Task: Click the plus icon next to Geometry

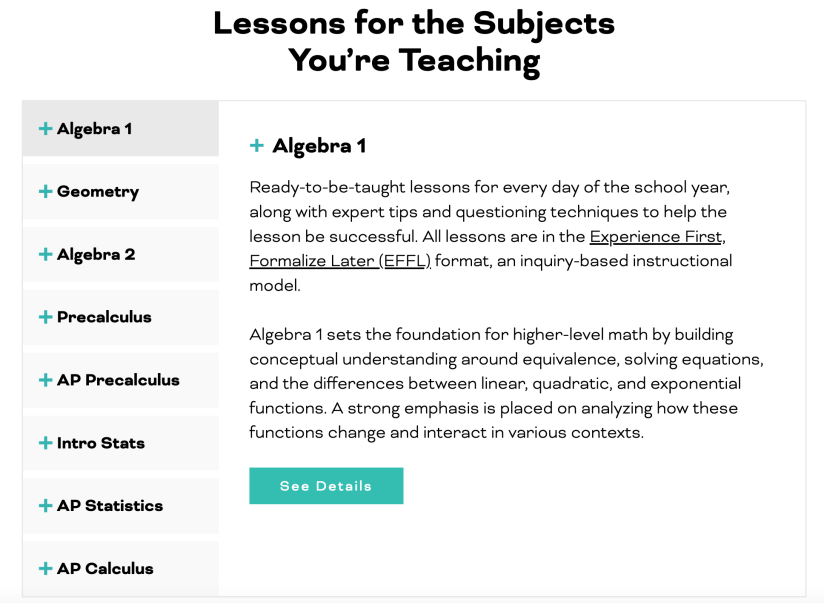Action: pos(45,192)
